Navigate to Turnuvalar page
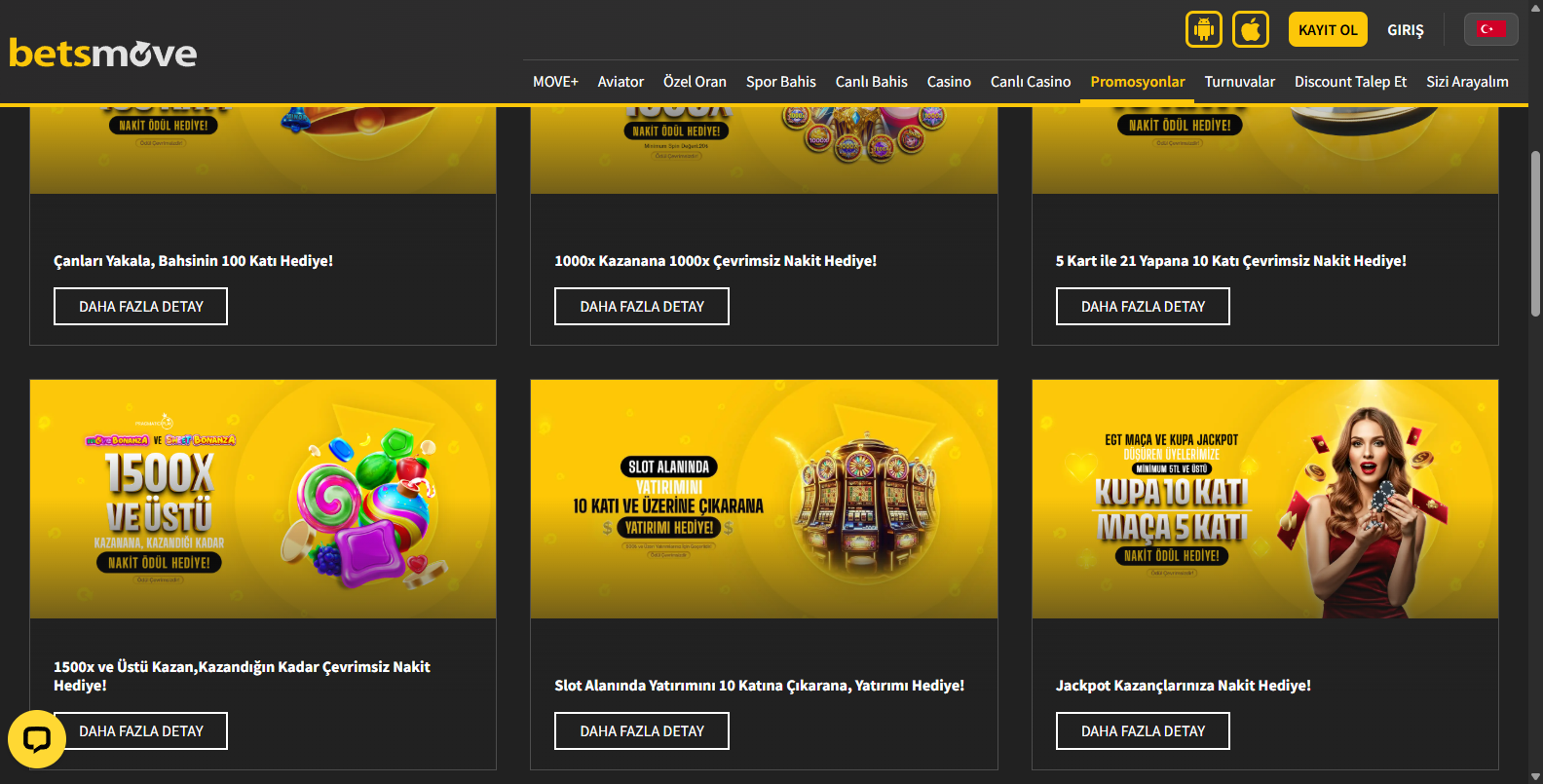This screenshot has width=1543, height=784. [x=1239, y=82]
